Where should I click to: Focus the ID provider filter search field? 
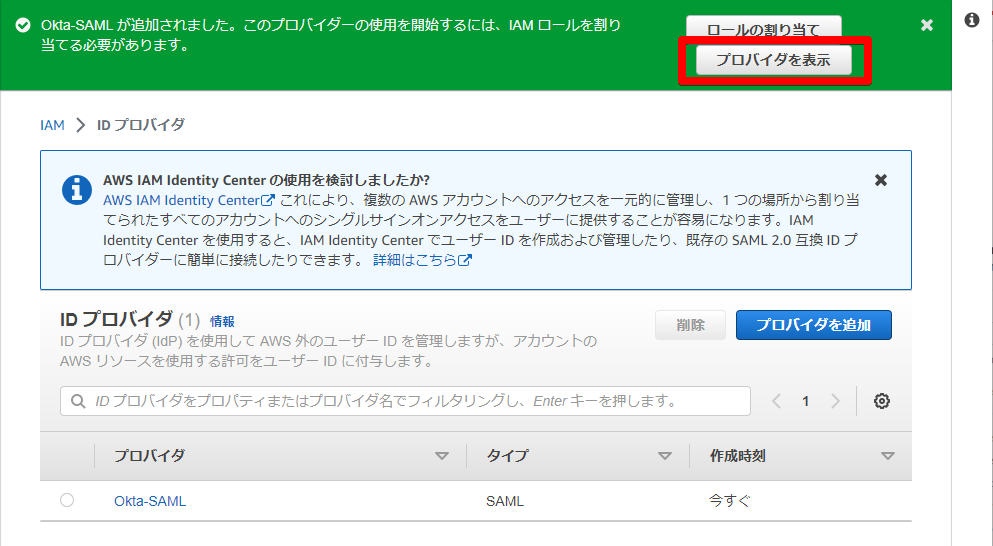tap(410, 401)
